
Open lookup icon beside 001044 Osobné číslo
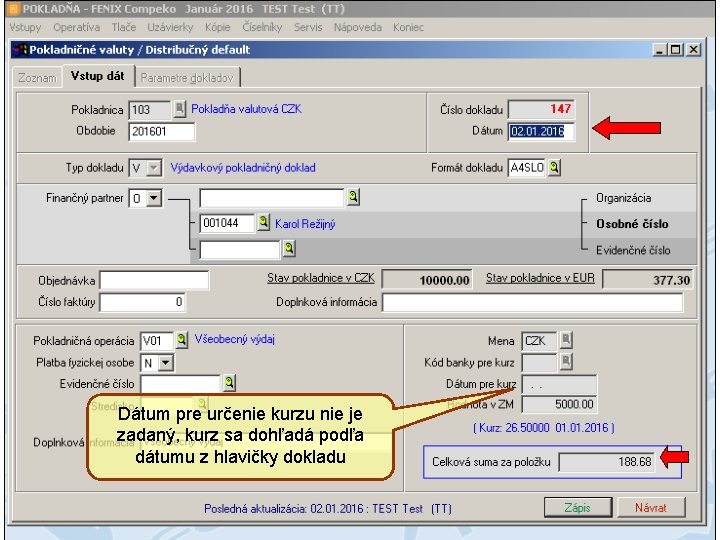[x=263, y=223]
